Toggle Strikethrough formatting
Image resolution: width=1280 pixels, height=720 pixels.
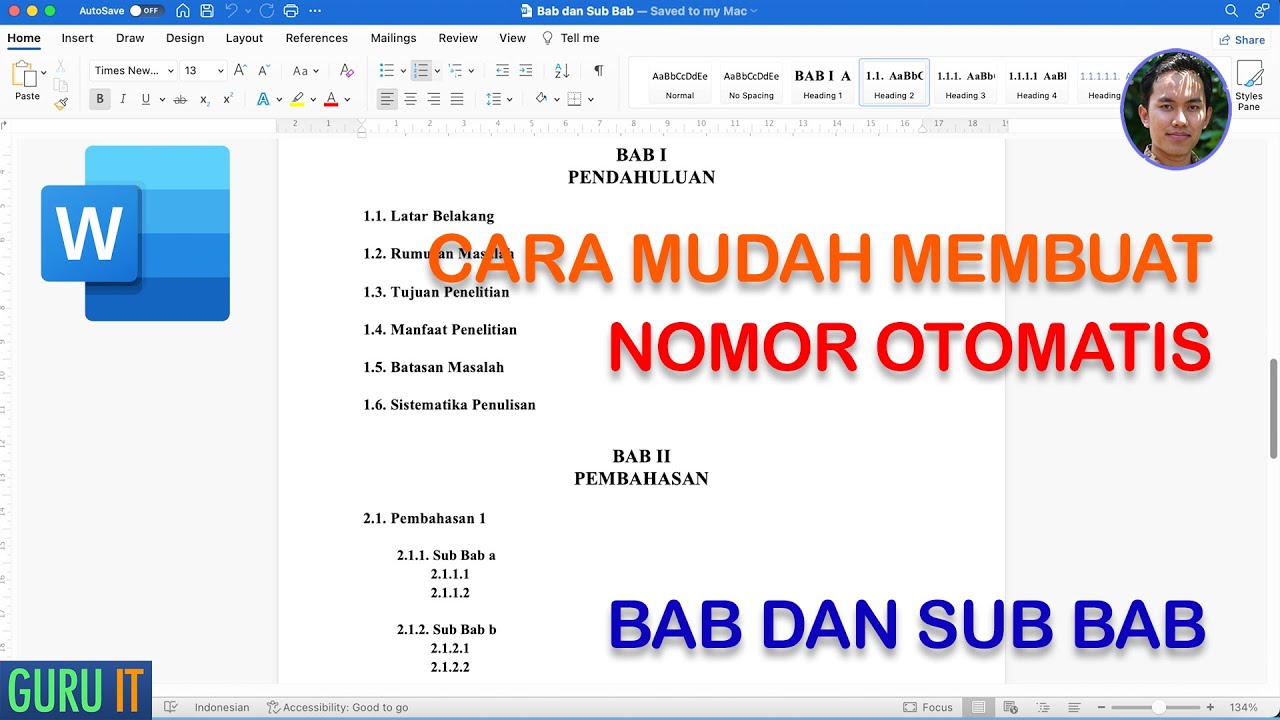180,99
